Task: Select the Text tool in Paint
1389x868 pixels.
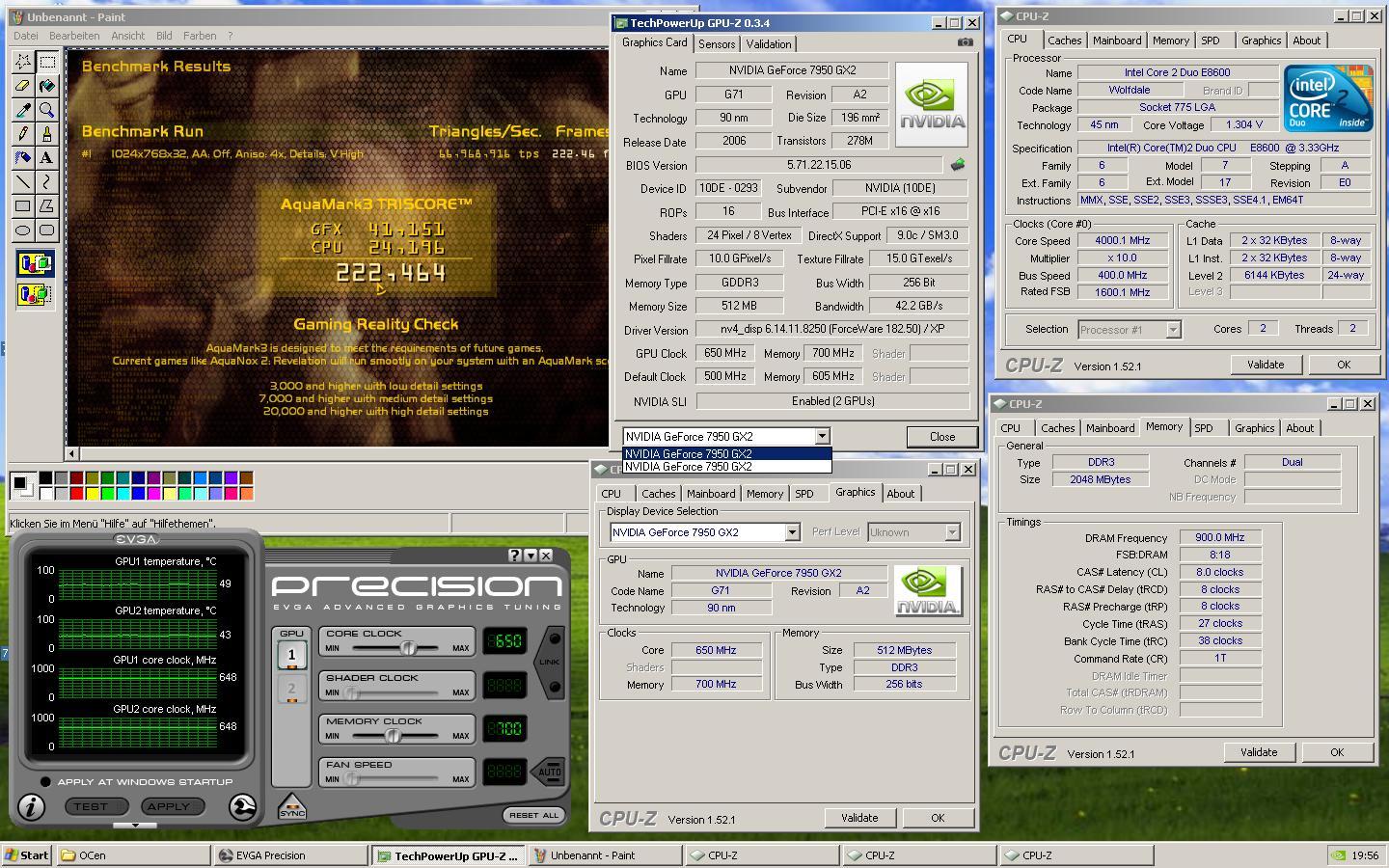Action: click(46, 158)
